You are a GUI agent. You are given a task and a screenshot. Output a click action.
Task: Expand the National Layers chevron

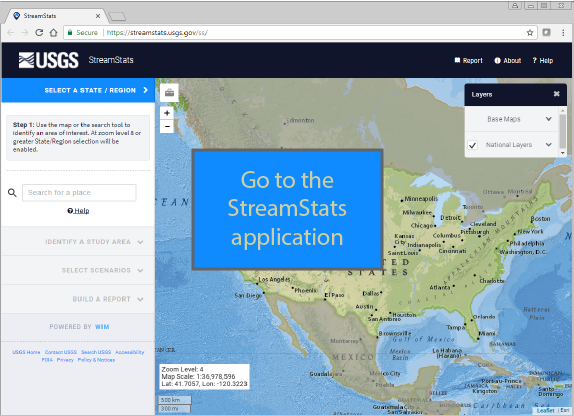548,145
